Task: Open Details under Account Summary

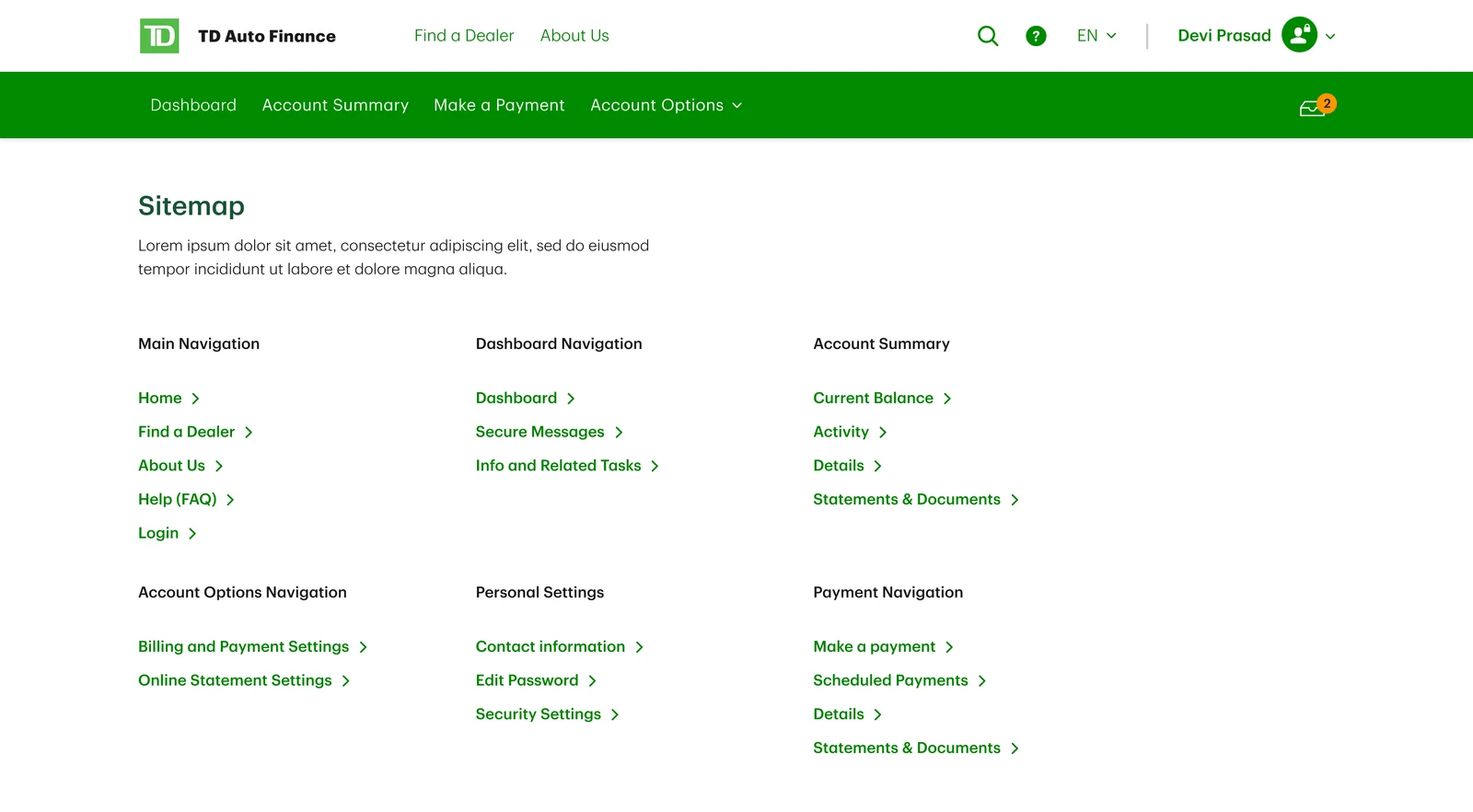Action: click(847, 466)
